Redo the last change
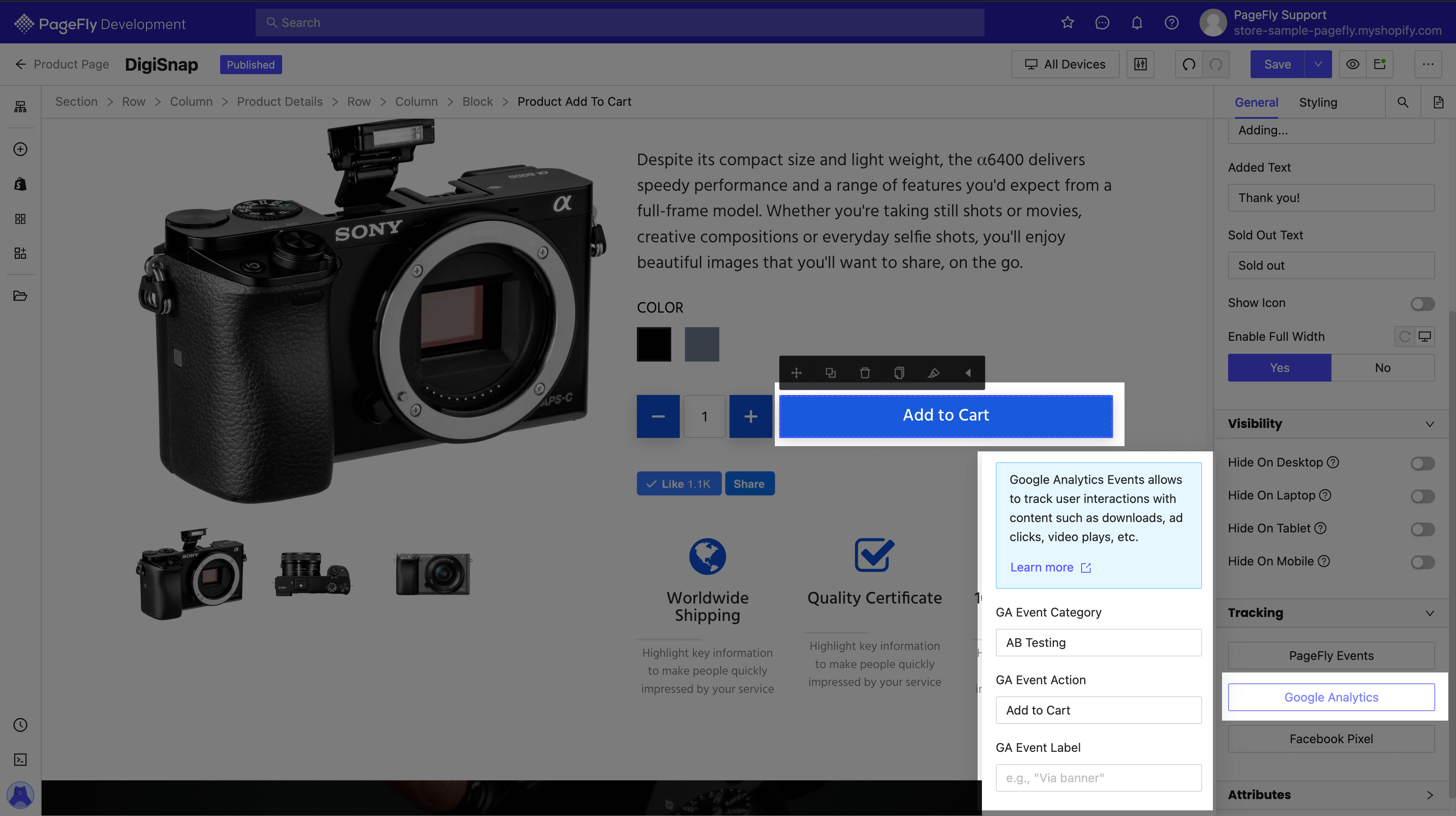The image size is (1456, 816). pyautogui.click(x=1216, y=65)
